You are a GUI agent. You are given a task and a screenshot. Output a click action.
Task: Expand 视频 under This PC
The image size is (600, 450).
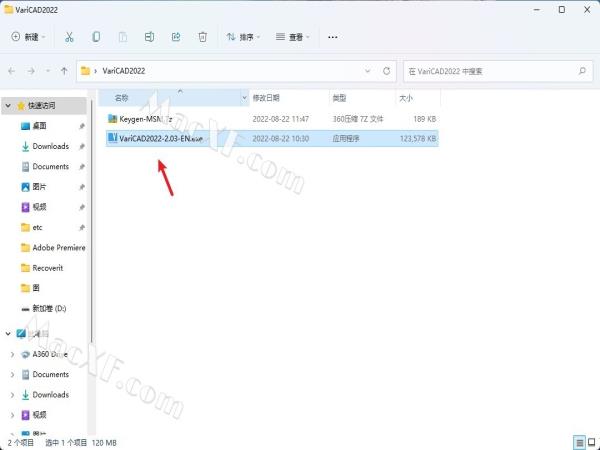[x=13, y=415]
